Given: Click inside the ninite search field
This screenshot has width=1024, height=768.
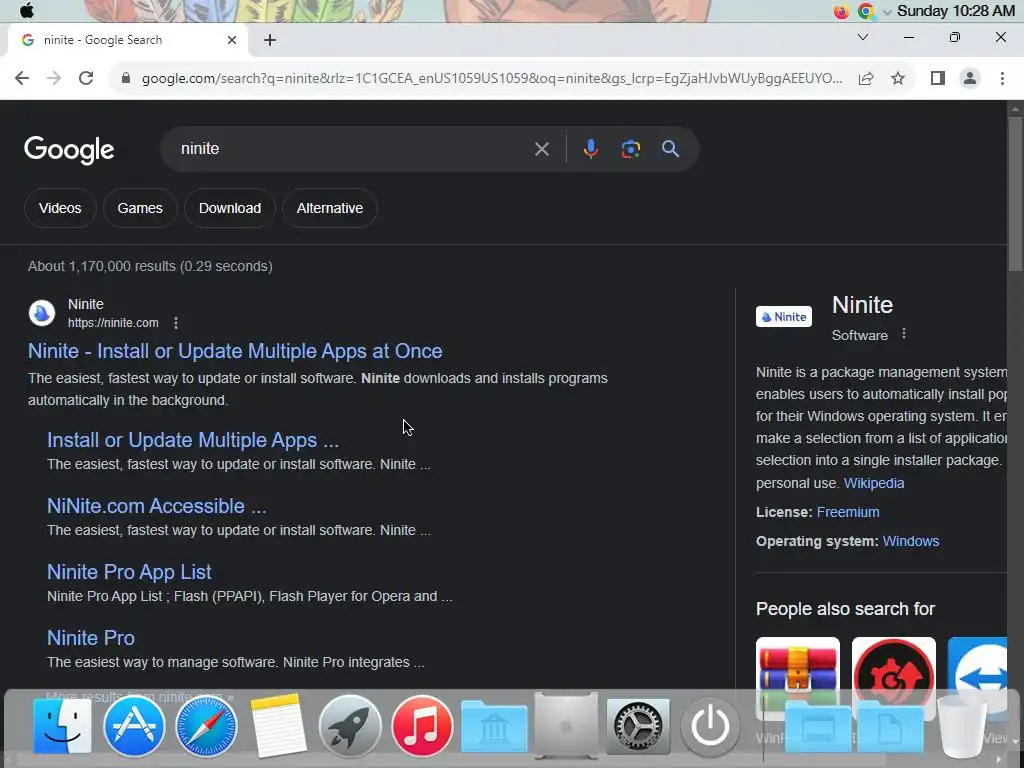Looking at the screenshot, I should [353, 149].
